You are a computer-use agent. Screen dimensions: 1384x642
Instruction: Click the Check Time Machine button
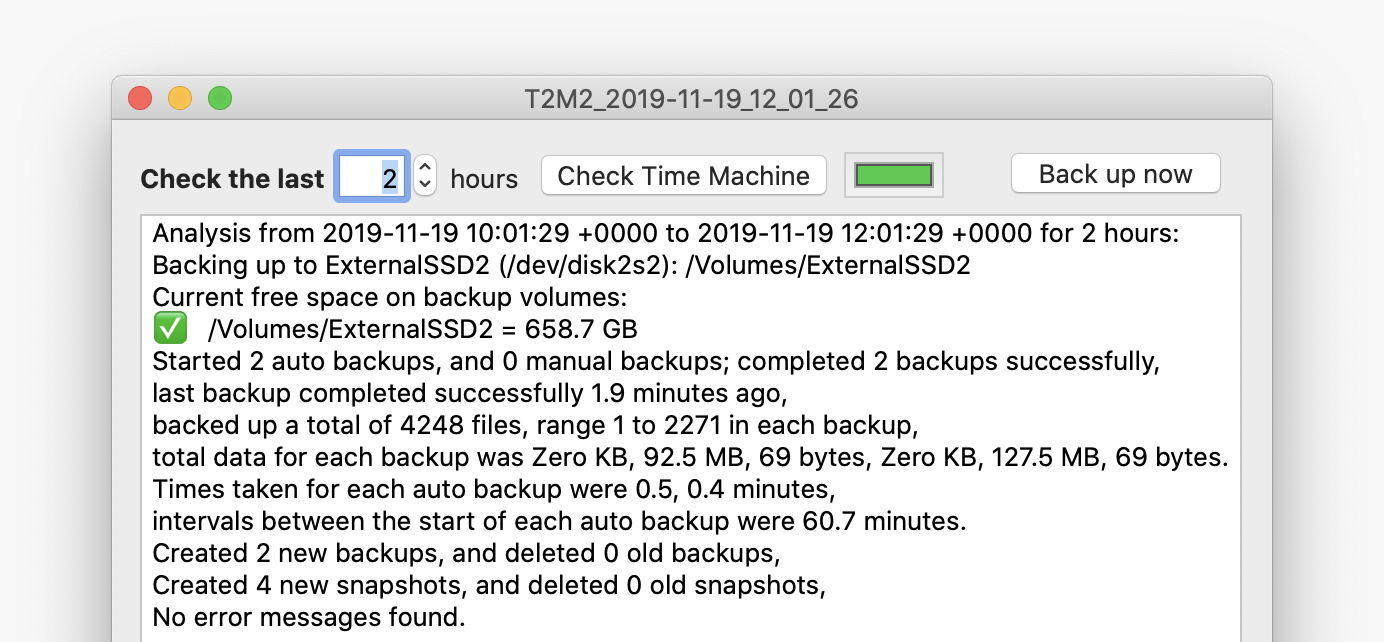click(x=683, y=176)
